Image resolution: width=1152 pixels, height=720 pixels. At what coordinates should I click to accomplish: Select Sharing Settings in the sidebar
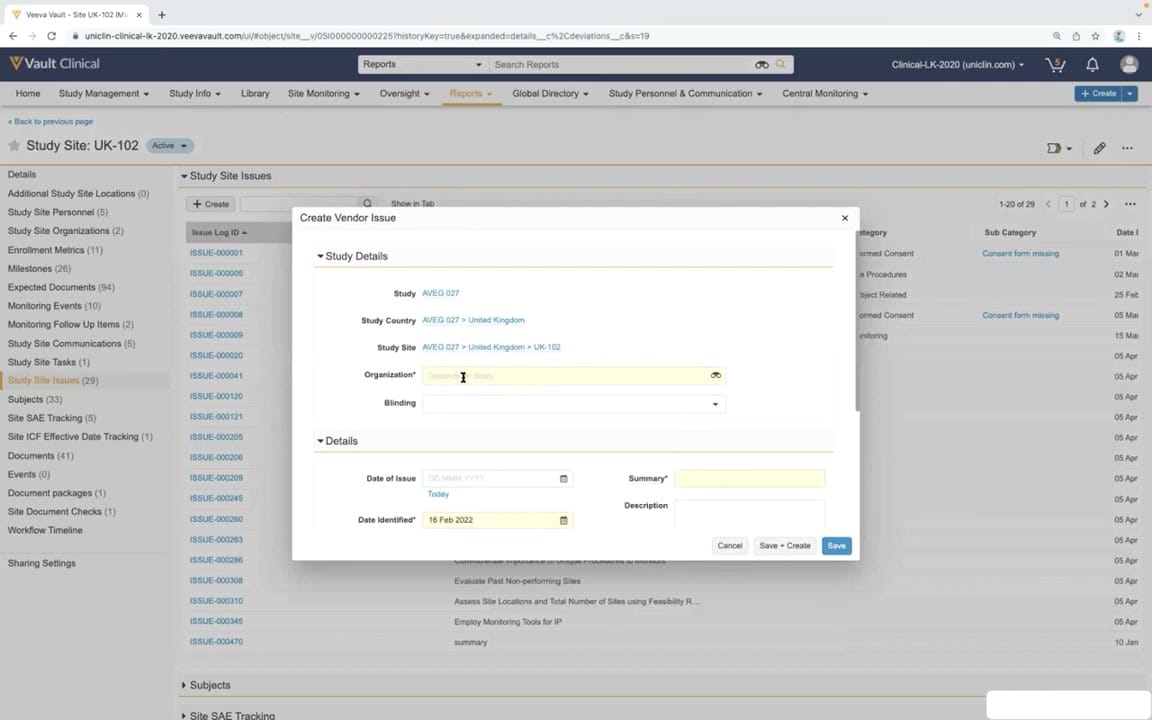(42, 564)
